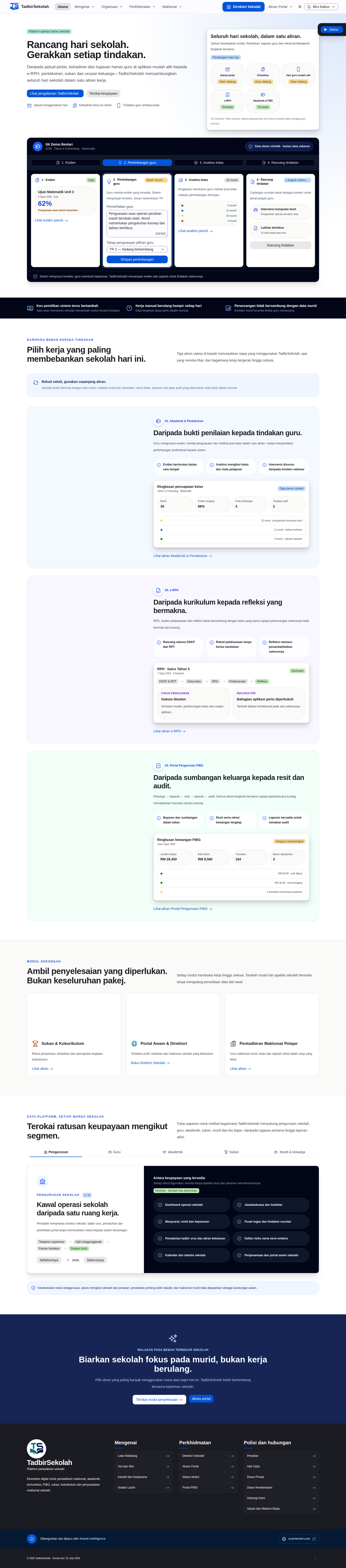Click the 02. e-RPH section document icon
346x1568 pixels.
[158, 590]
